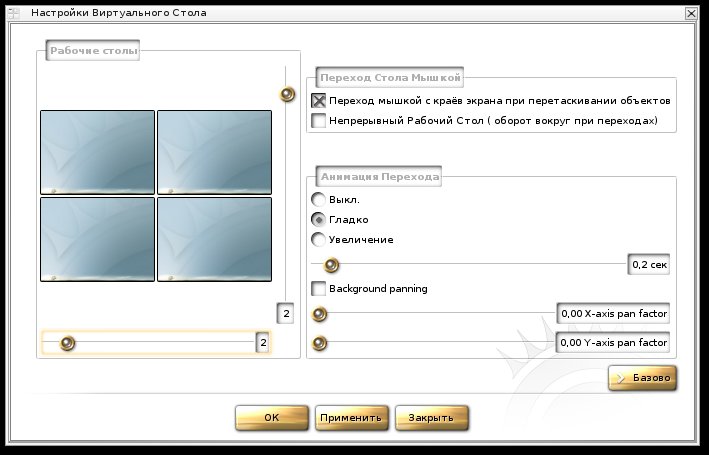Viewport: 709px width, 455px height.
Task: Click the Переход Стола Мышкой frame label
Action: pos(390,77)
